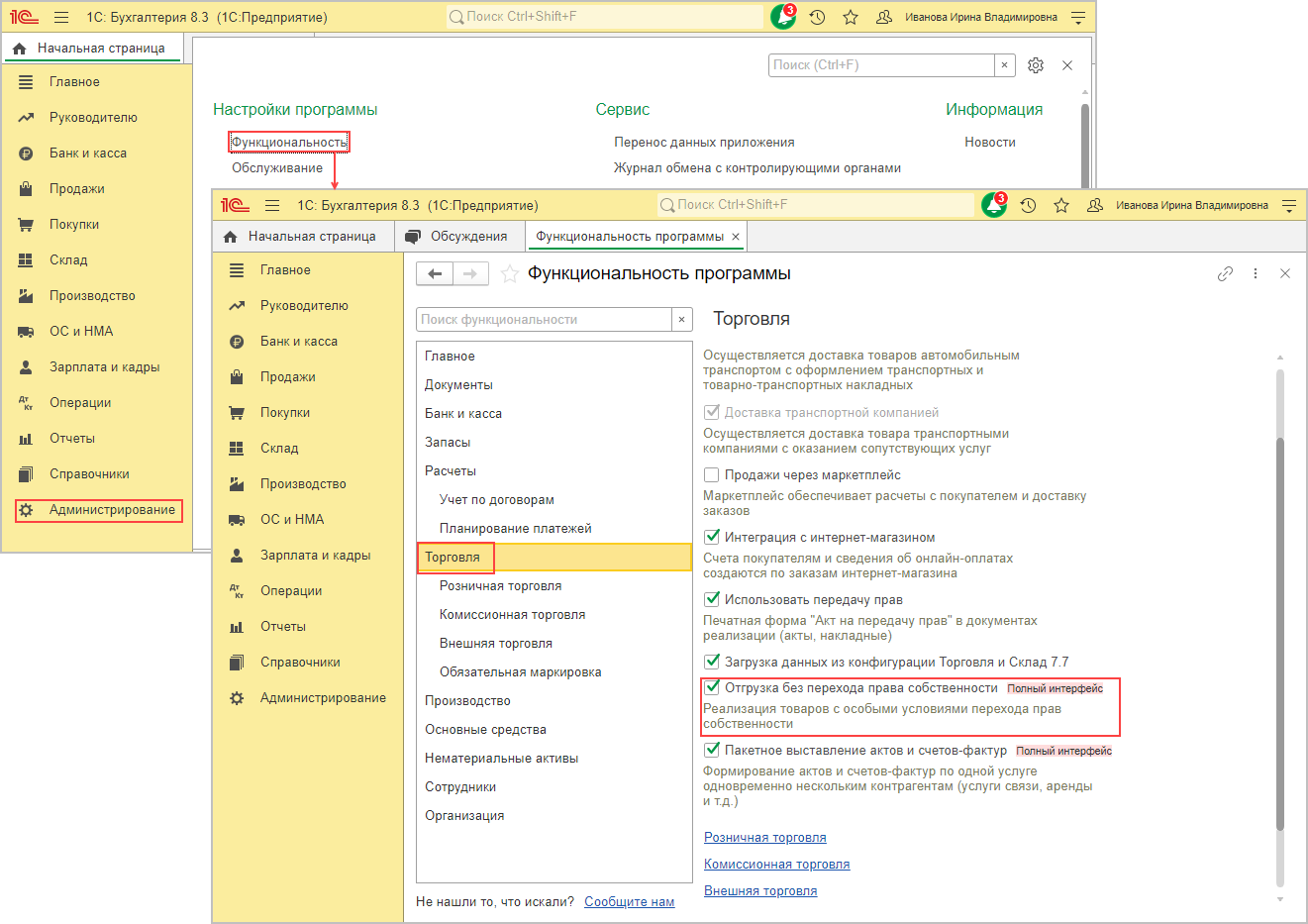Open Обслуживание link in back window
The width and height of the screenshot is (1308, 924).
(277, 168)
